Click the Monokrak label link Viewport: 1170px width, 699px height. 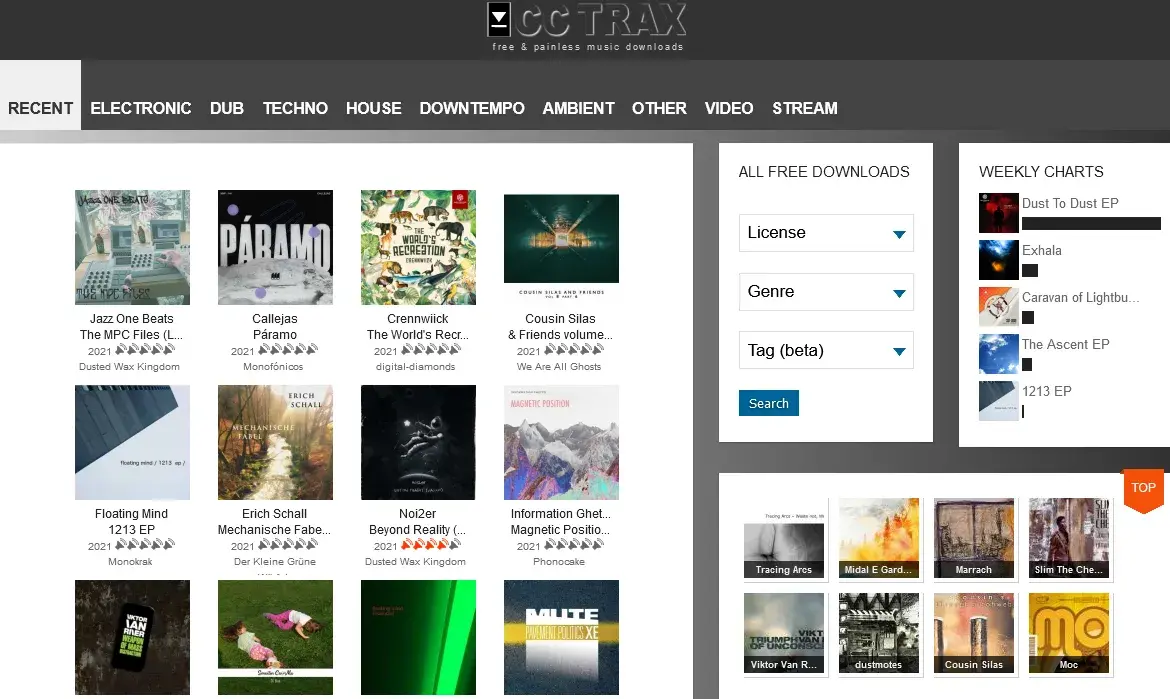tap(130, 562)
